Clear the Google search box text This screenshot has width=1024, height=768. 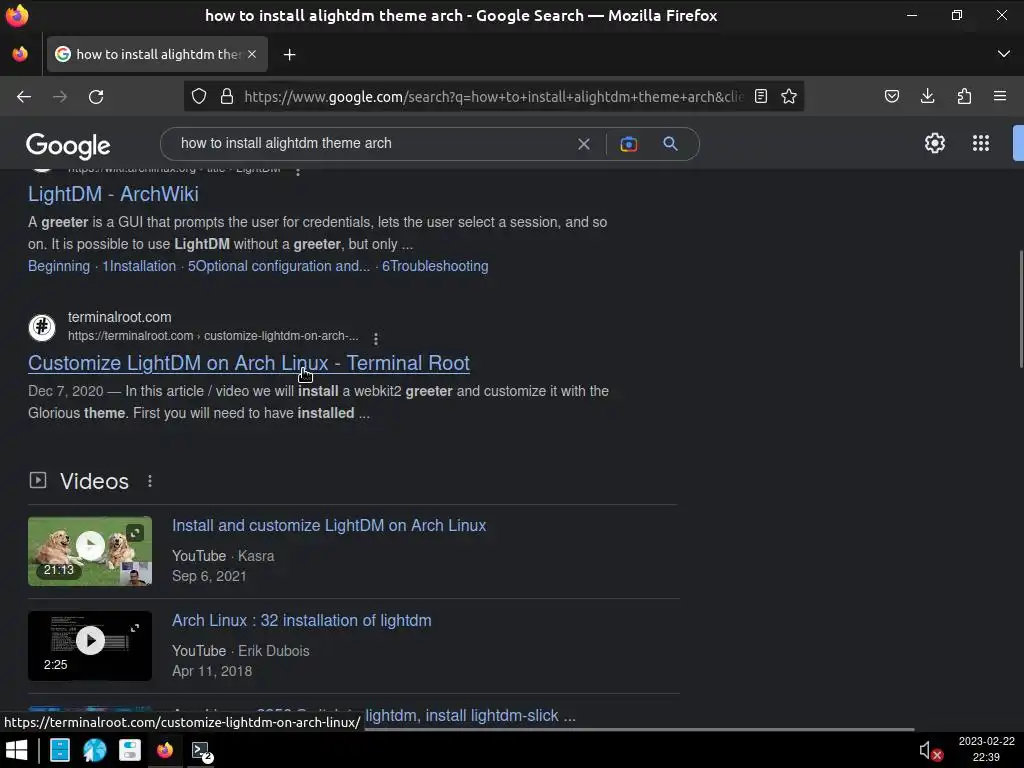coord(584,144)
